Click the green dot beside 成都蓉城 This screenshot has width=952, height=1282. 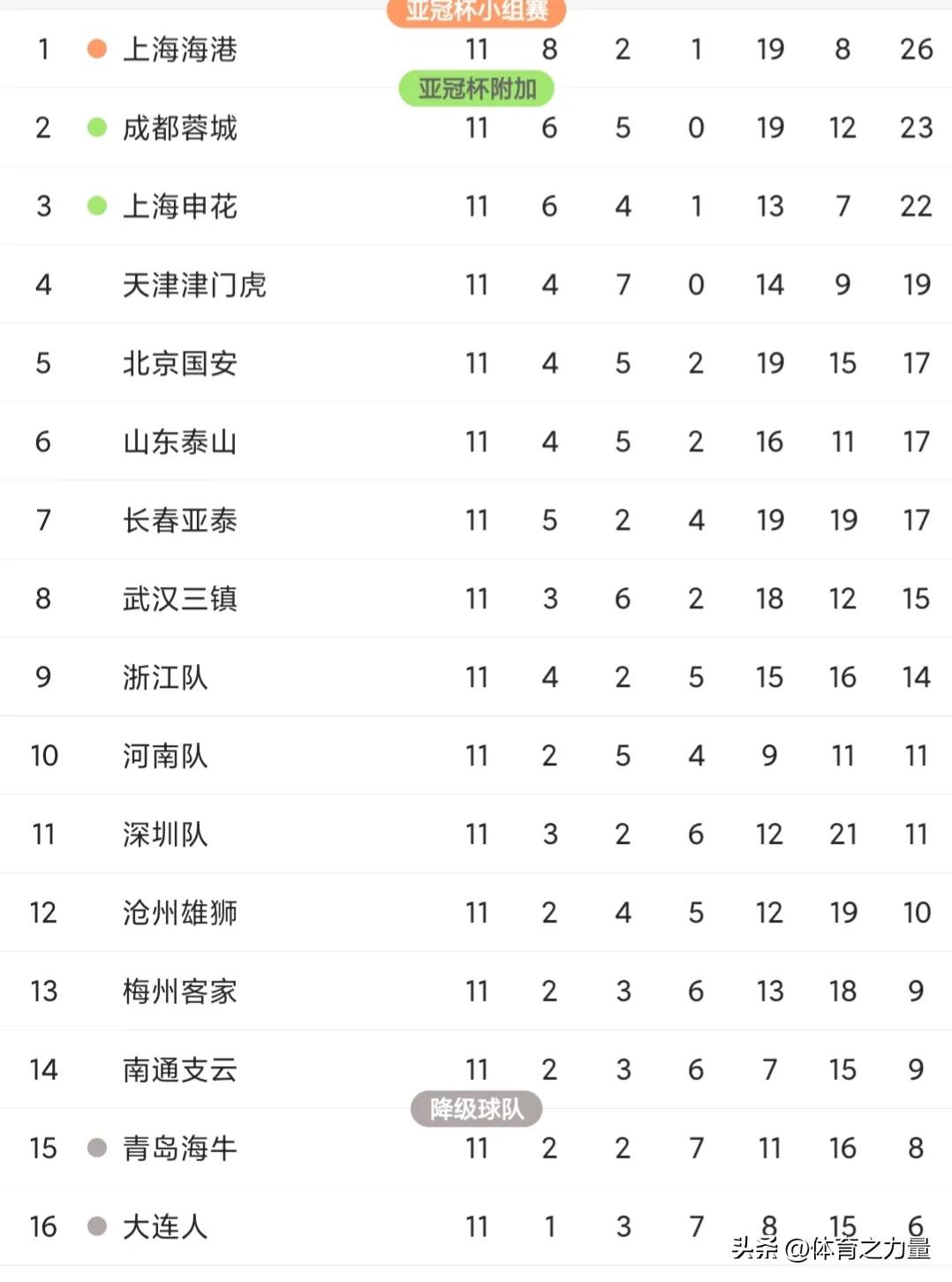pyautogui.click(x=97, y=128)
